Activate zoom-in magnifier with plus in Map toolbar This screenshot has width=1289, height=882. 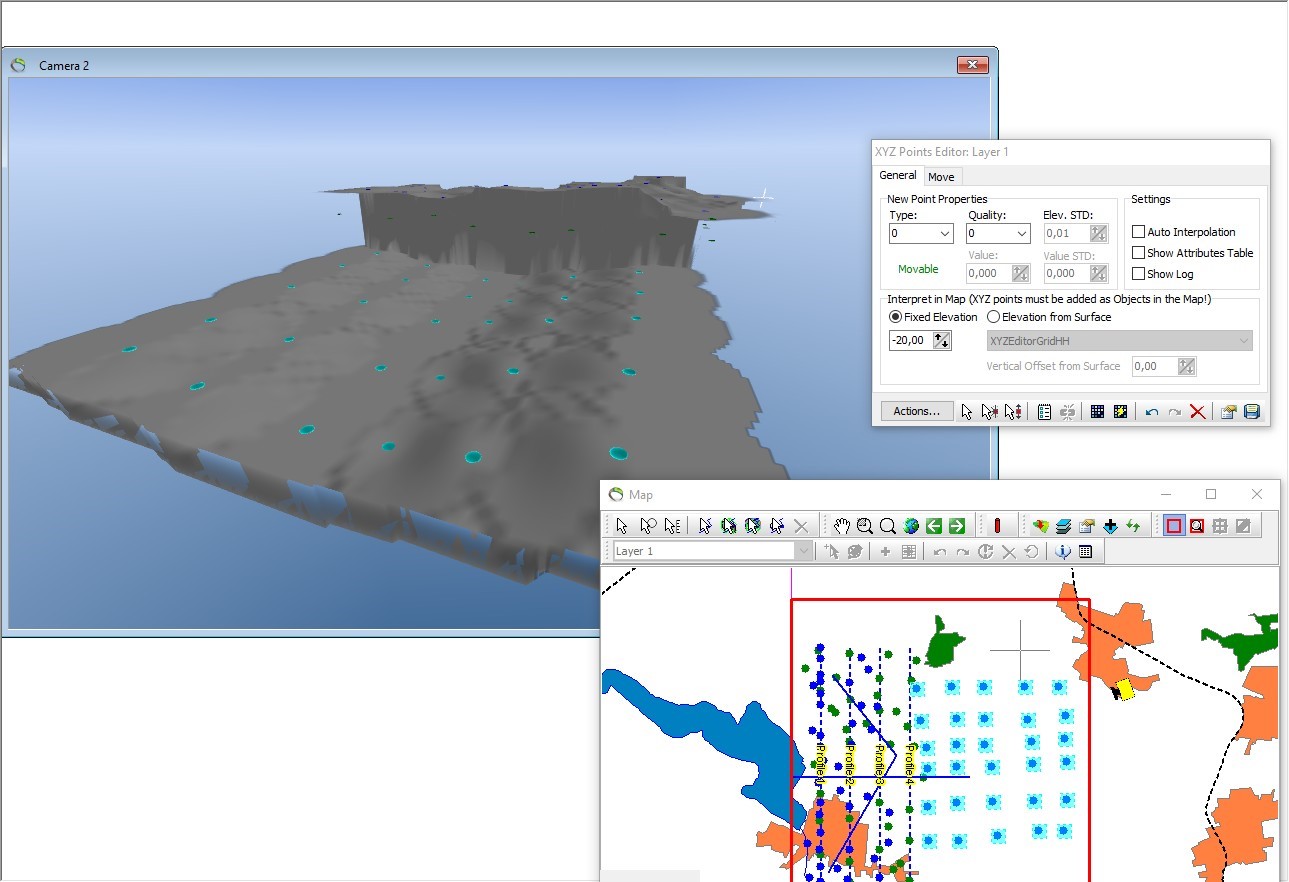point(865,526)
